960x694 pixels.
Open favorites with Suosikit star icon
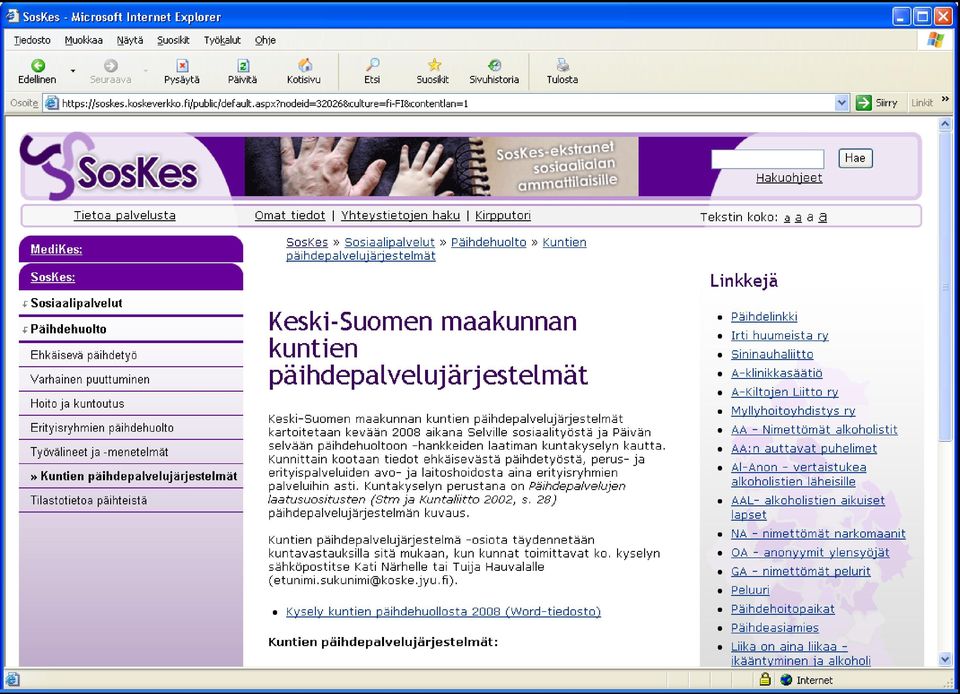tap(433, 65)
